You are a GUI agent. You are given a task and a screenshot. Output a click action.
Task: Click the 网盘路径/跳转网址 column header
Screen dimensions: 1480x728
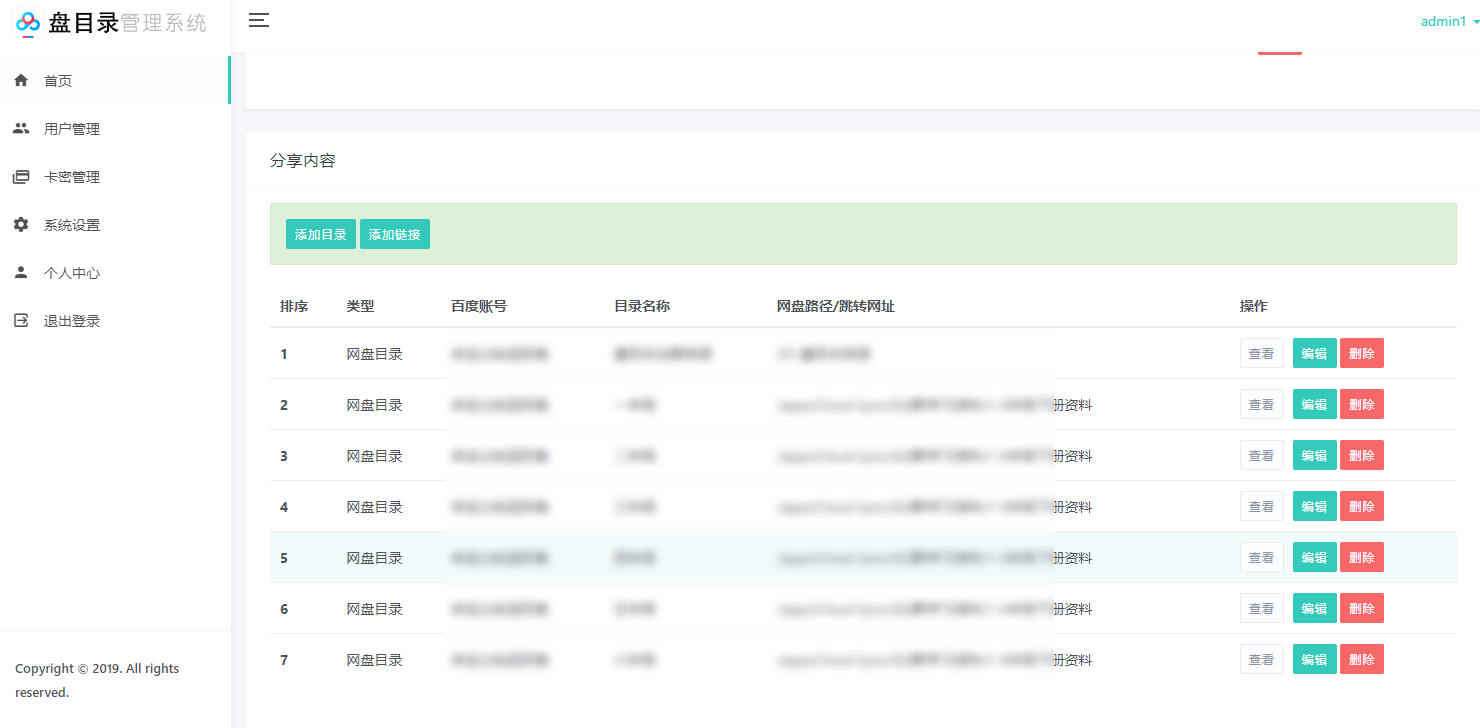(x=836, y=306)
